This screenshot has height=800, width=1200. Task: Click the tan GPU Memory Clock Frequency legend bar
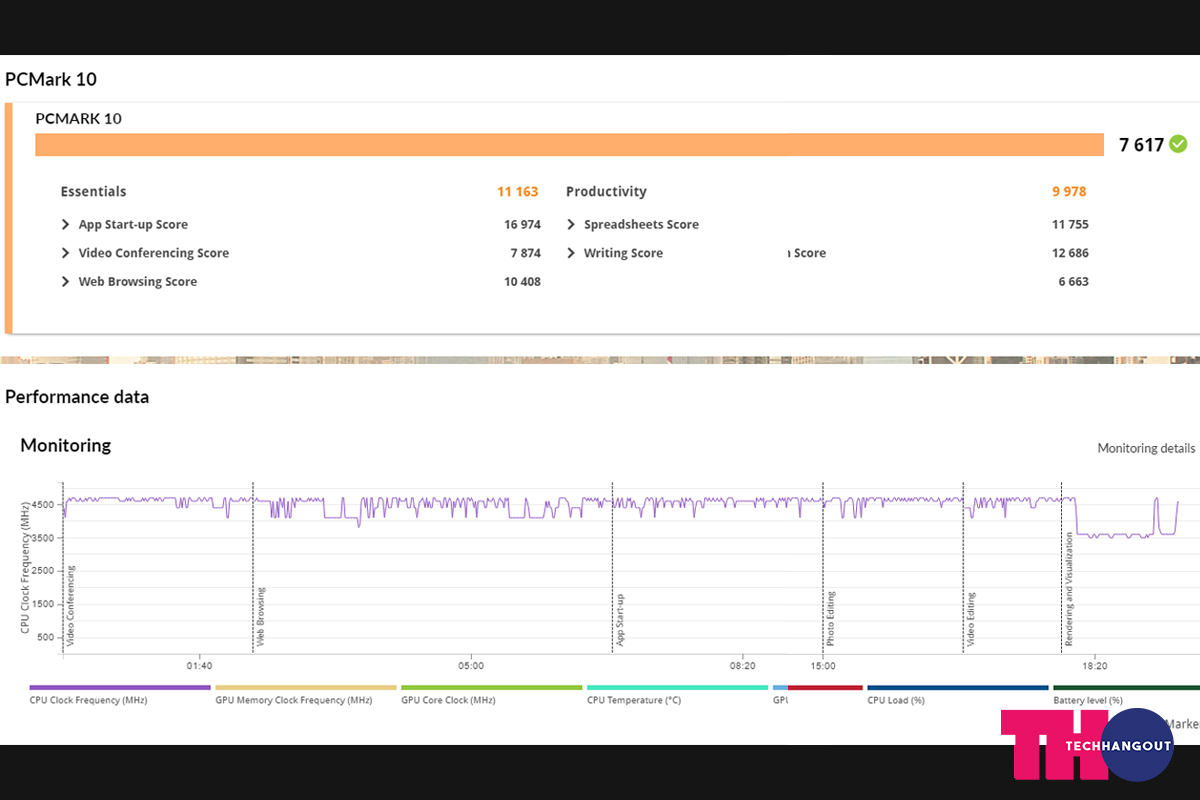click(x=306, y=688)
